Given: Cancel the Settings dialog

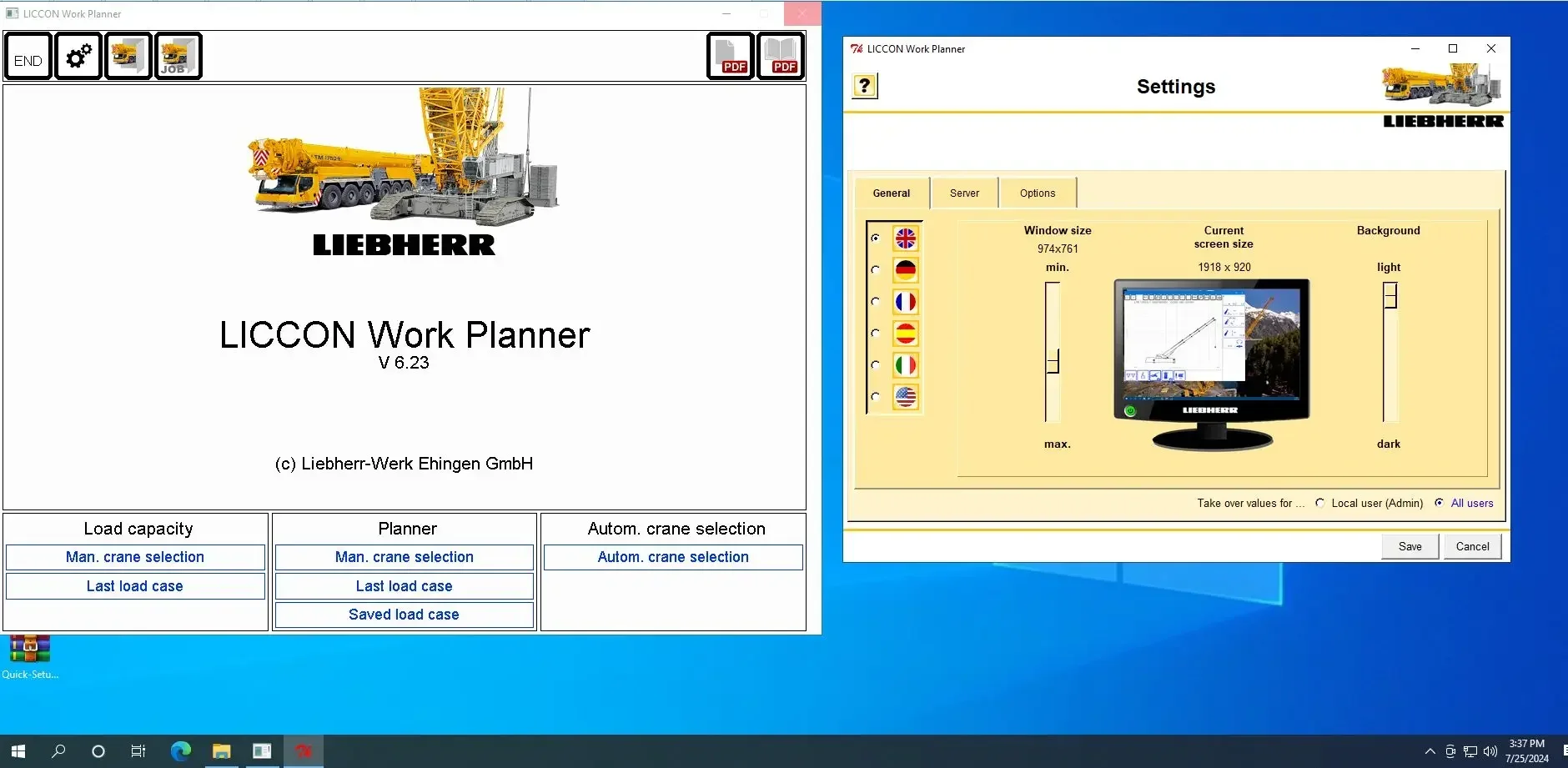Looking at the screenshot, I should tap(1473, 546).
